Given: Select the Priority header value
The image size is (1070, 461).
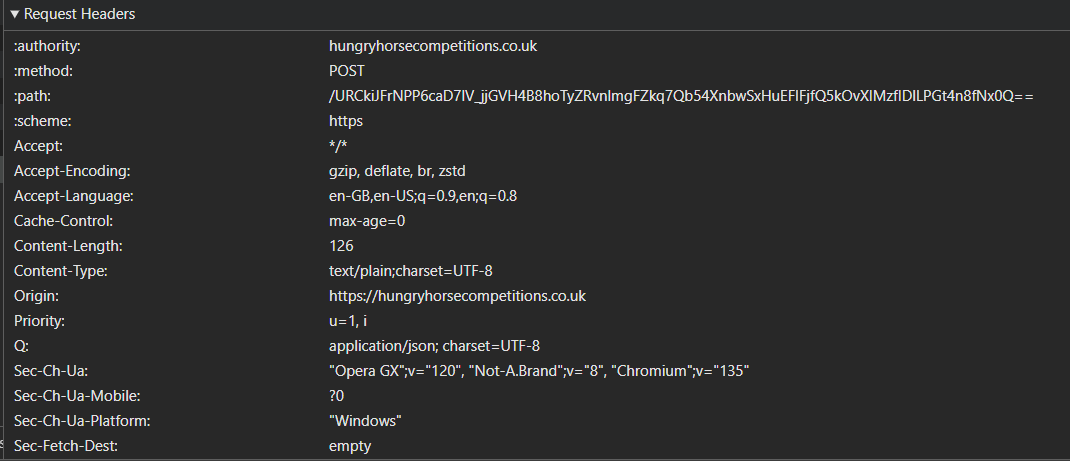Looking at the screenshot, I should pyautogui.click(x=348, y=321).
